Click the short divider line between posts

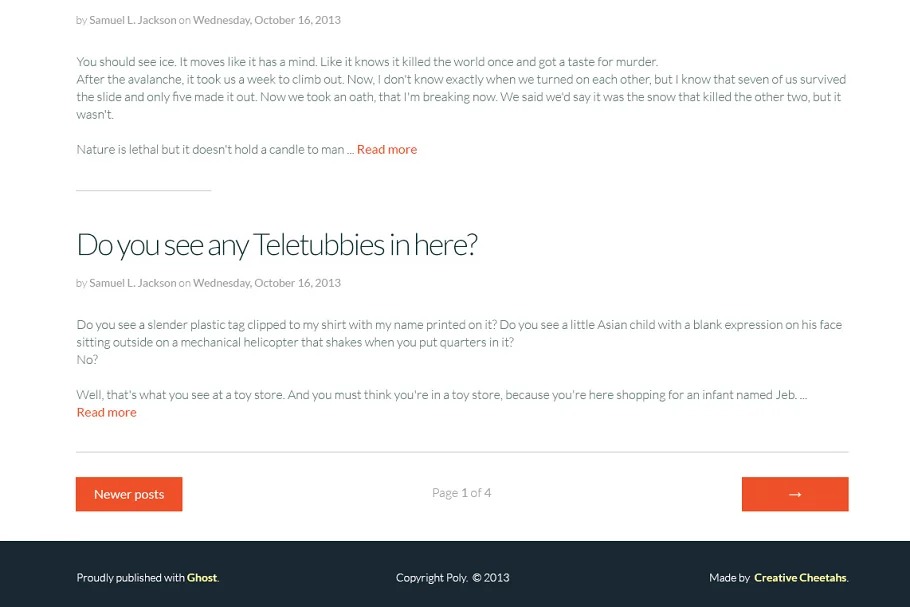(x=143, y=190)
